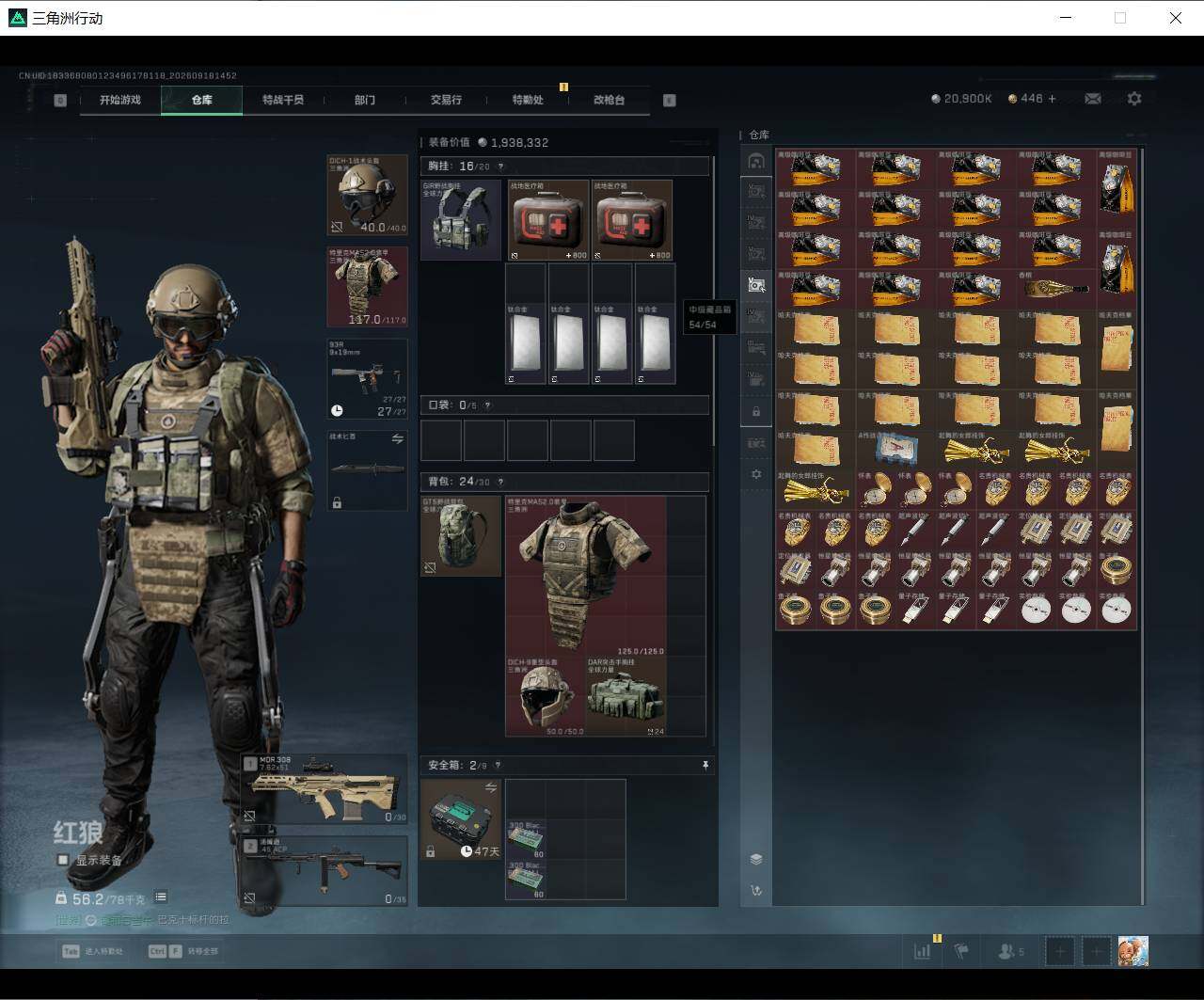The image size is (1204, 1000).
Task: Select the main warehouse icon atop the sidebar
Action: click(x=756, y=162)
